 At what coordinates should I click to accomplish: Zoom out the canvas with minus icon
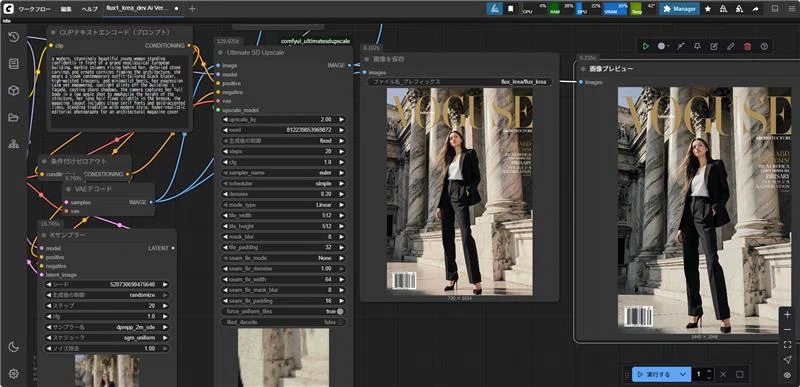click(x=787, y=330)
